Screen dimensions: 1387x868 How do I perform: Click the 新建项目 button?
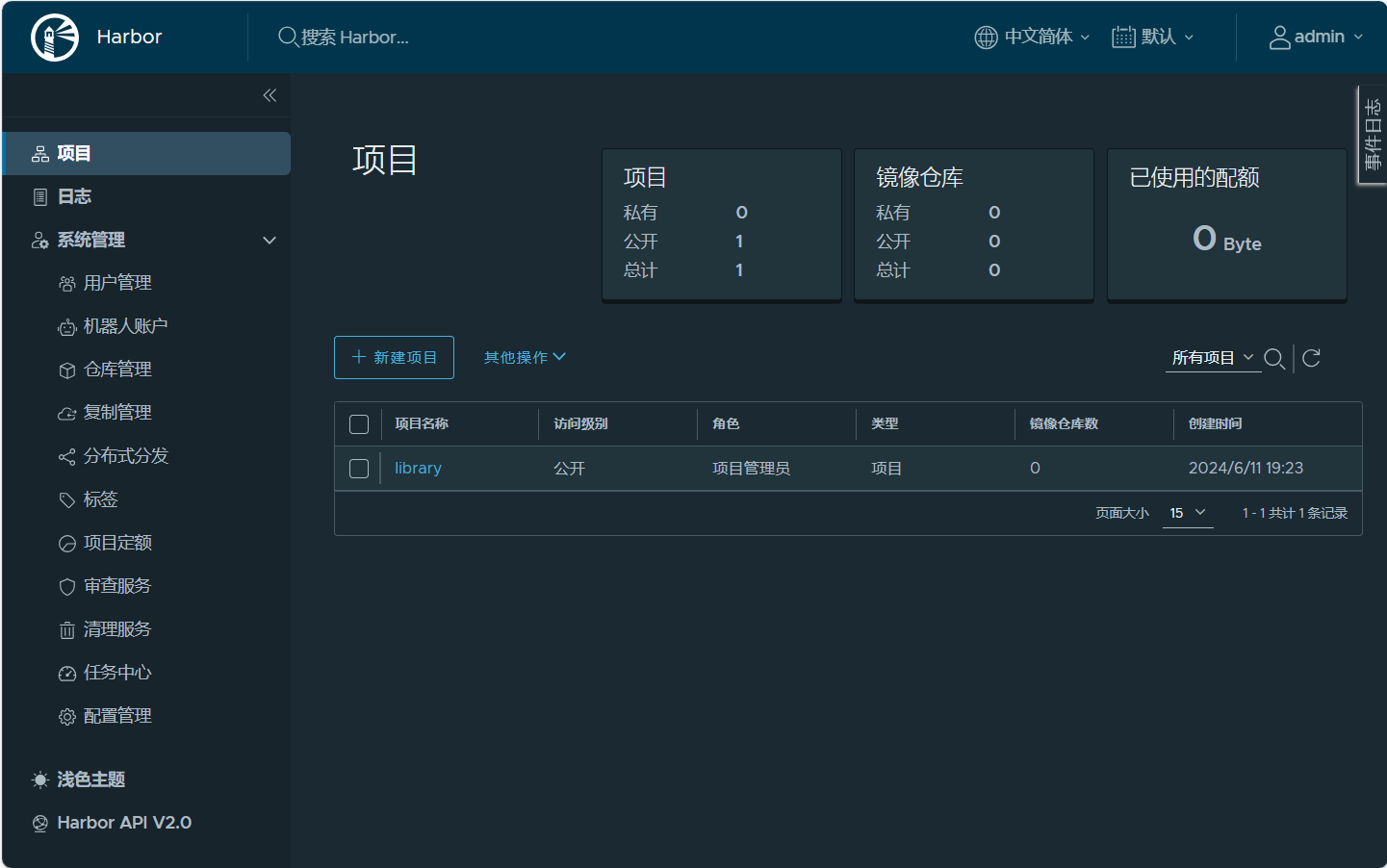point(394,358)
